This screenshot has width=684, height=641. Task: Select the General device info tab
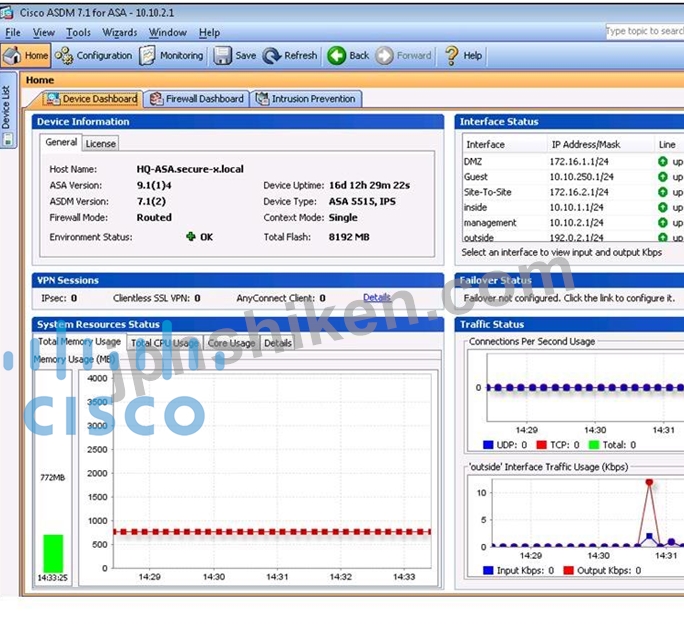click(61, 142)
